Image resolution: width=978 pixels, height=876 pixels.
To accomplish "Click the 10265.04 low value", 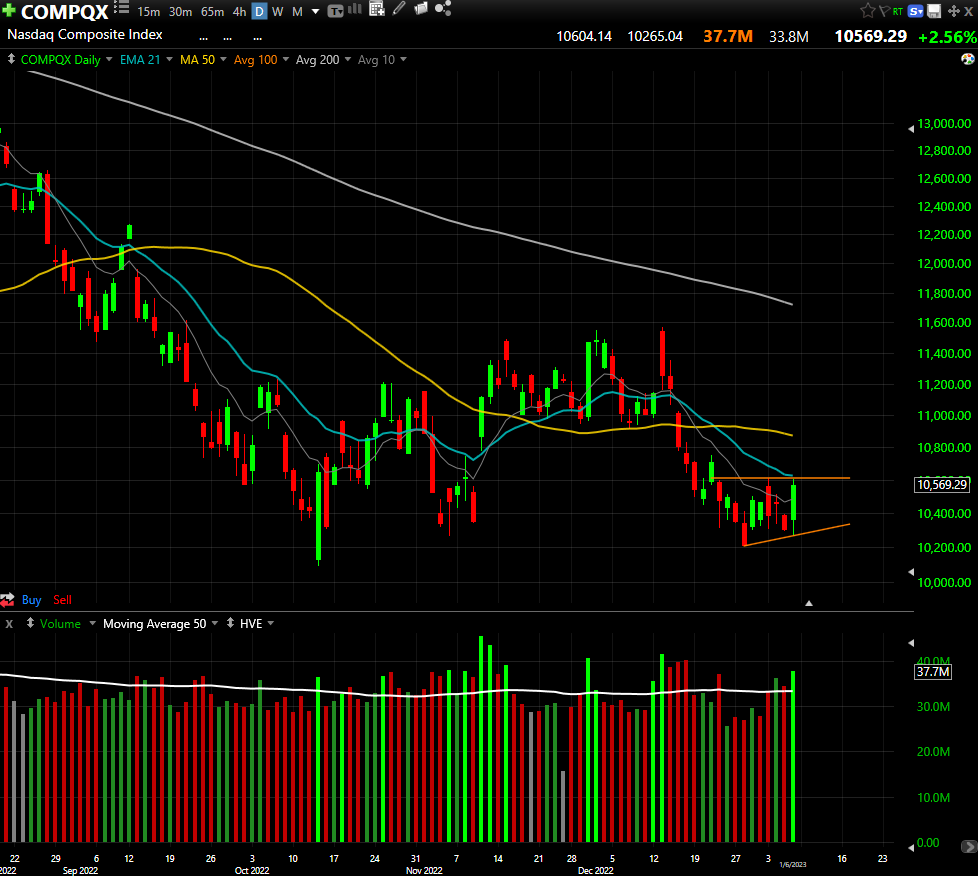I will pos(655,36).
